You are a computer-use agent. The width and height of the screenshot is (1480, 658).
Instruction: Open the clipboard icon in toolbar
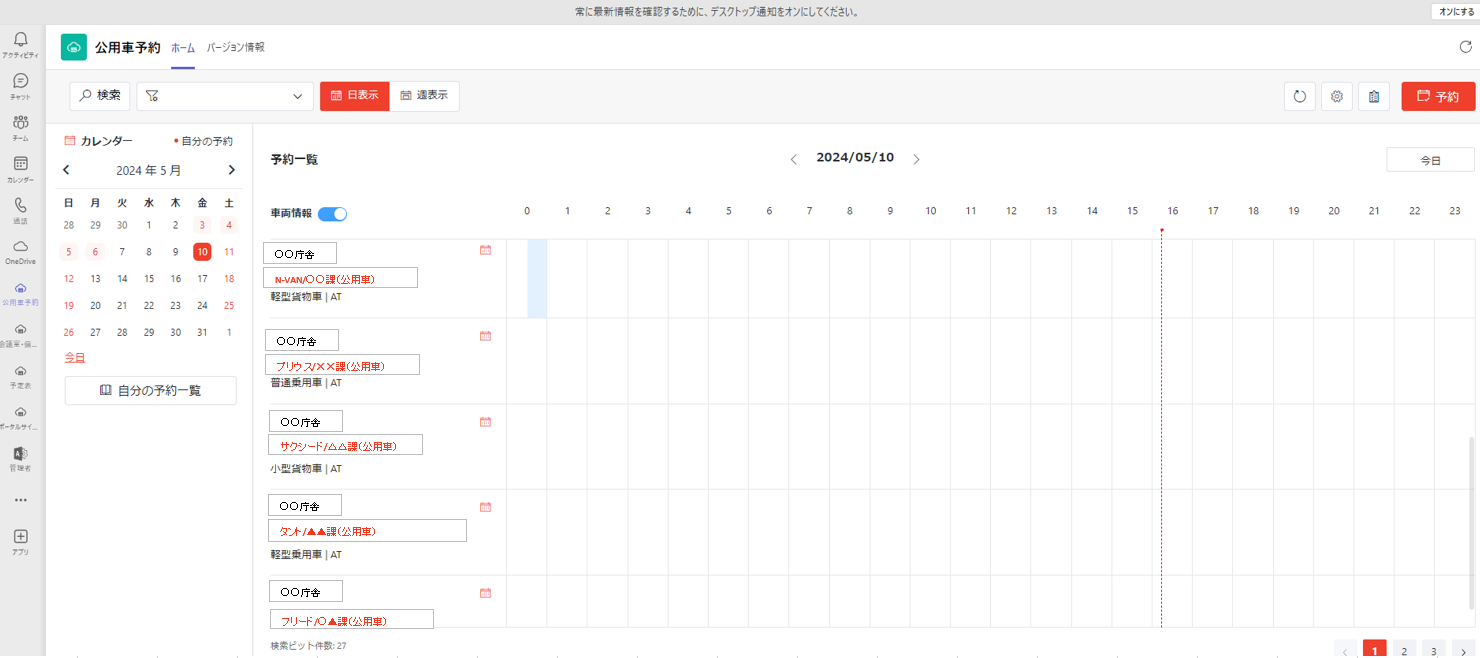coord(1374,96)
